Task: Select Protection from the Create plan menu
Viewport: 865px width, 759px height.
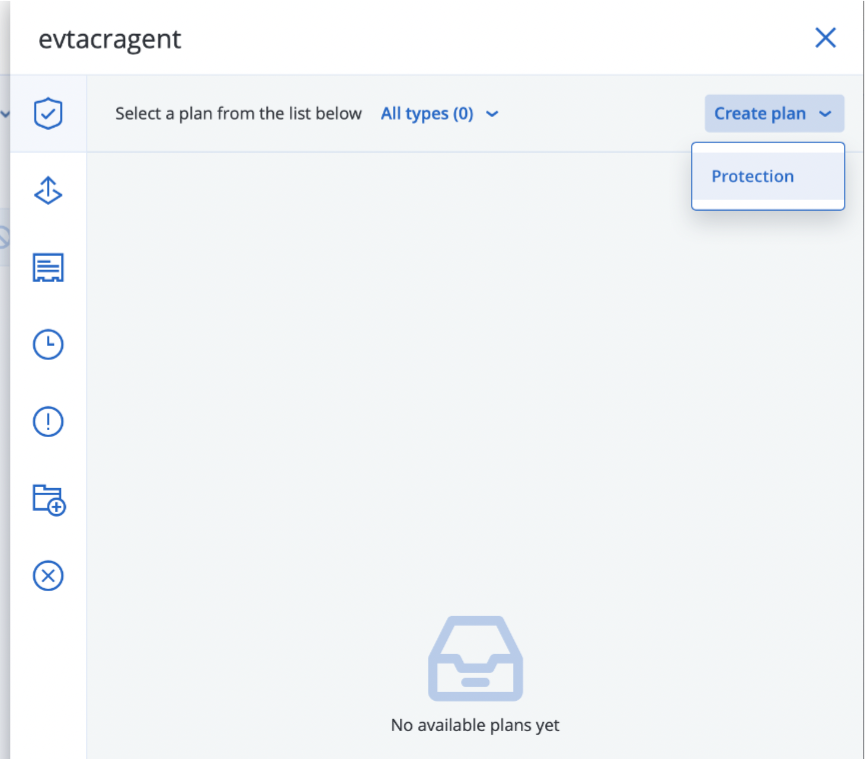Action: point(753,177)
